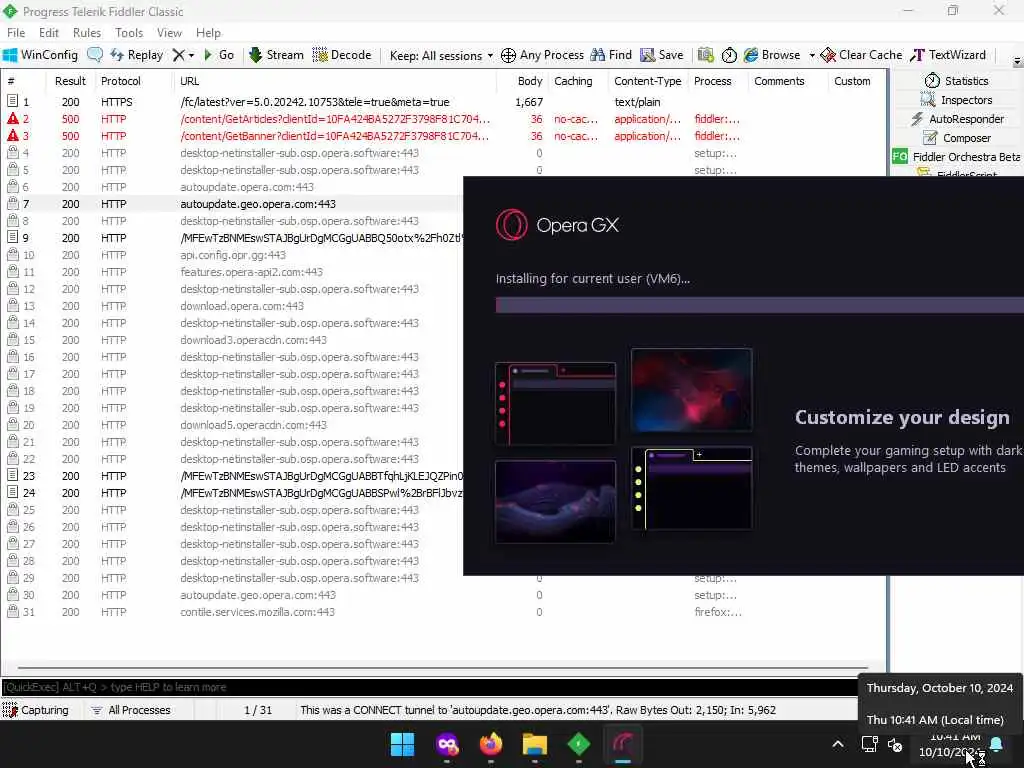Switch to Fiddler Orchestra Beta tab

click(956, 157)
